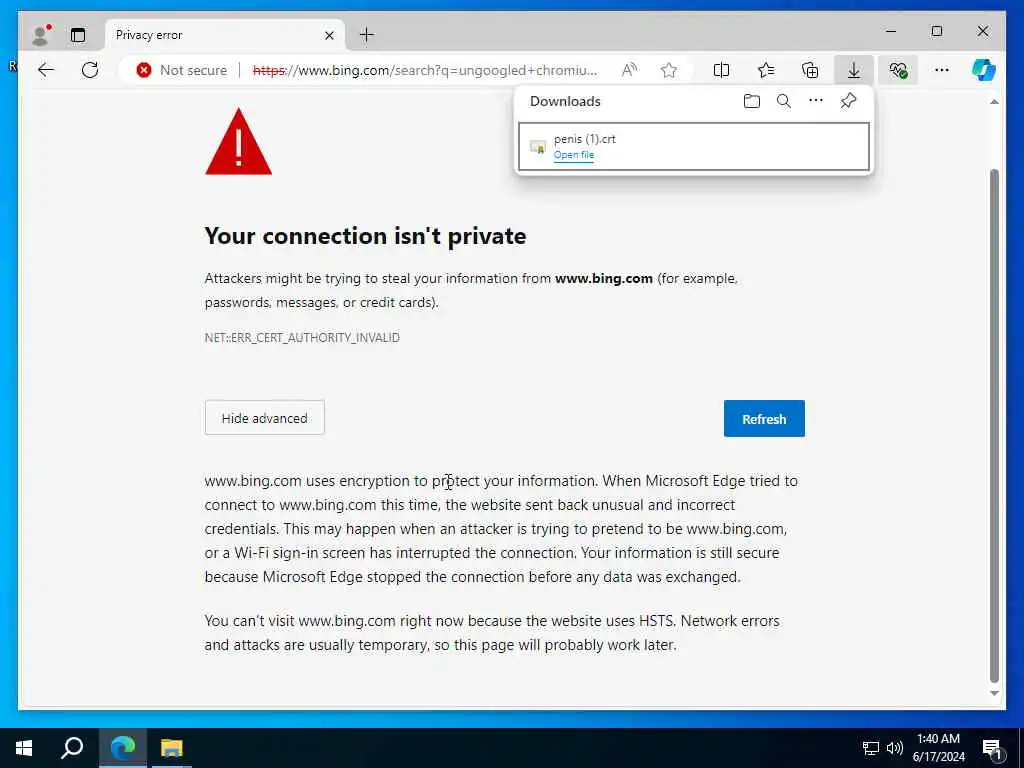
Task: Open Read aloud icon in address bar
Action: [629, 70]
